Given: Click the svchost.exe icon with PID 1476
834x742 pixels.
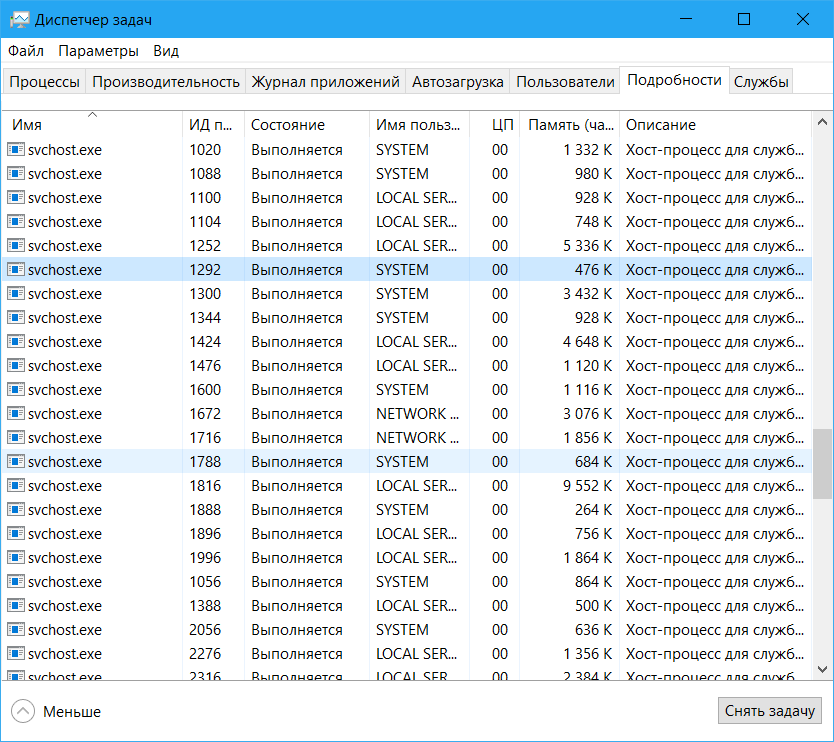Looking at the screenshot, I should 15,365.
